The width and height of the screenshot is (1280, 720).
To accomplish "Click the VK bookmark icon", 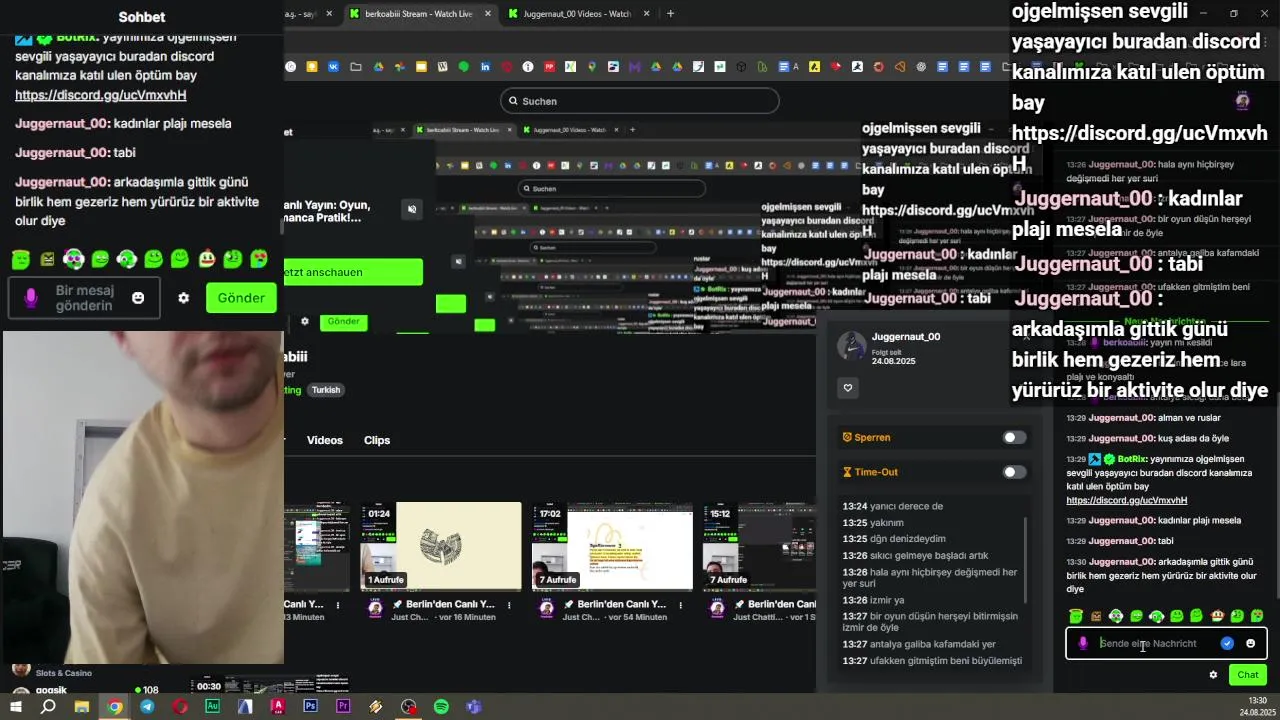I will click(334, 67).
